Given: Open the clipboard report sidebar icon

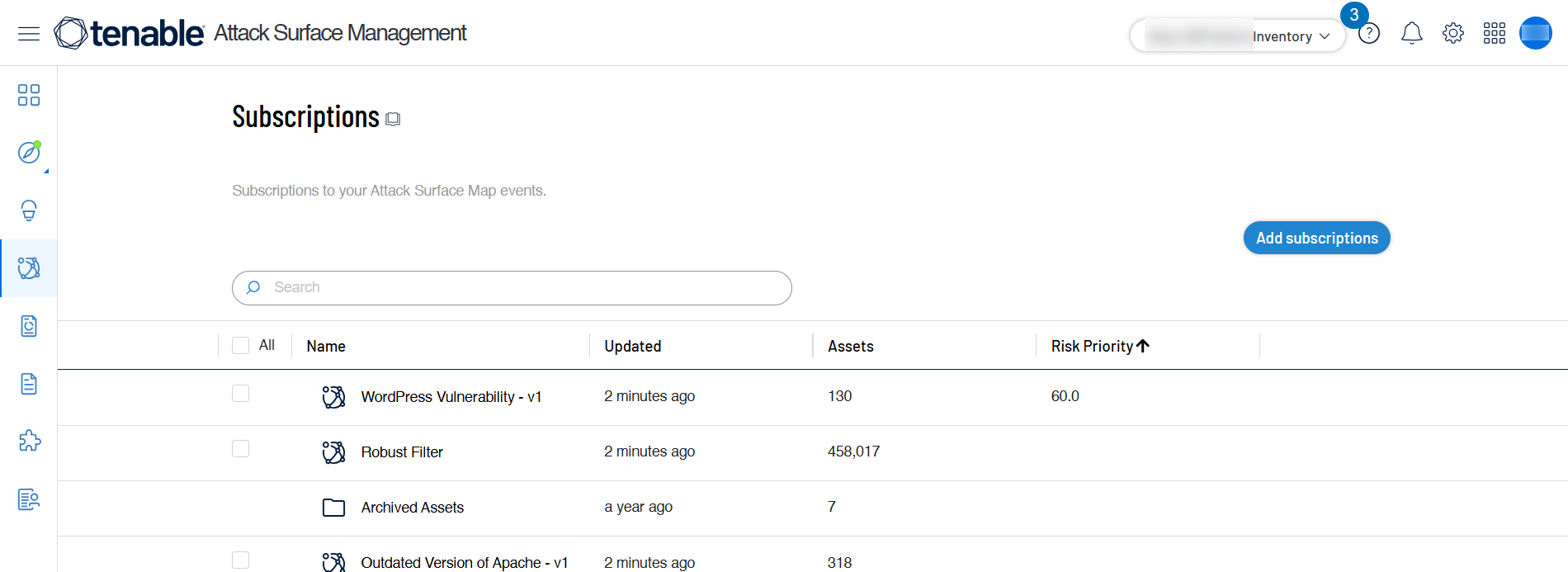Looking at the screenshot, I should tap(29, 326).
